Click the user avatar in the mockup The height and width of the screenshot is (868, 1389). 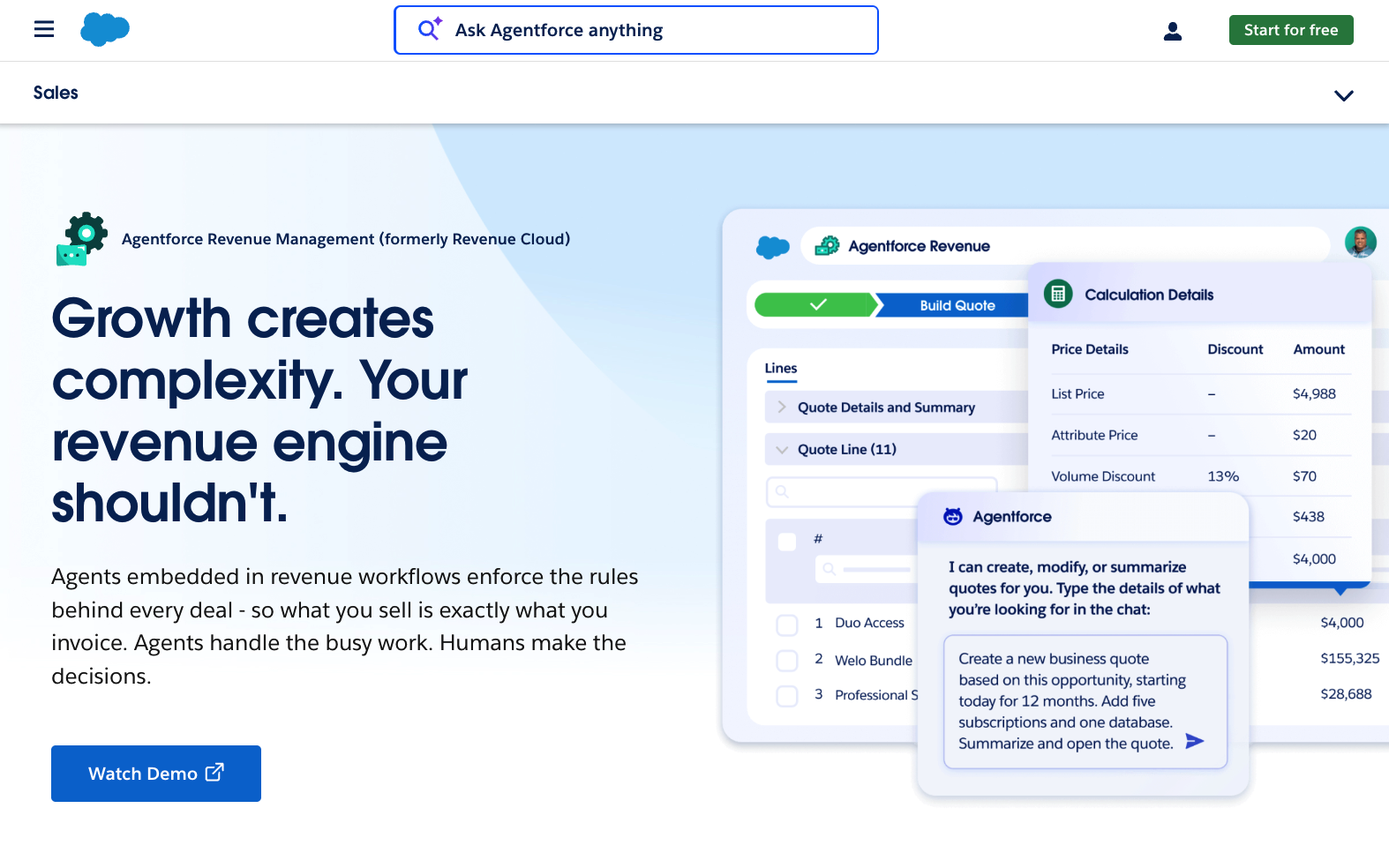(x=1361, y=242)
